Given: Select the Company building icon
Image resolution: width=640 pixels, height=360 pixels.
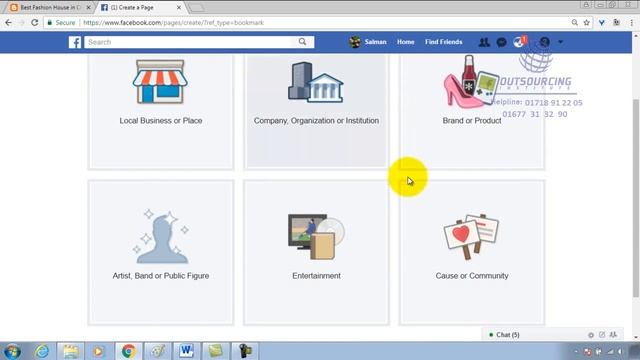Looking at the screenshot, I should click(316, 82).
